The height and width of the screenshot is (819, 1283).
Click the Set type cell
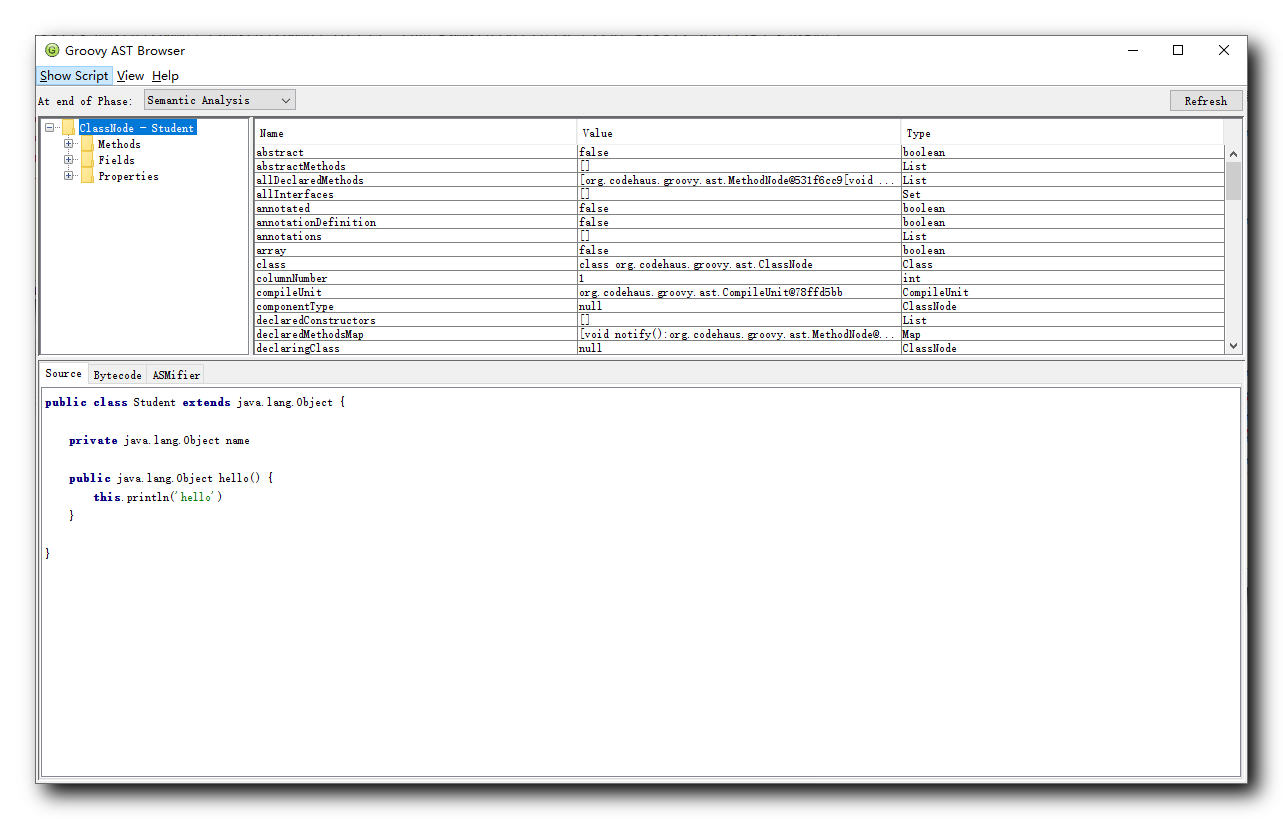pyautogui.click(x=1062, y=194)
